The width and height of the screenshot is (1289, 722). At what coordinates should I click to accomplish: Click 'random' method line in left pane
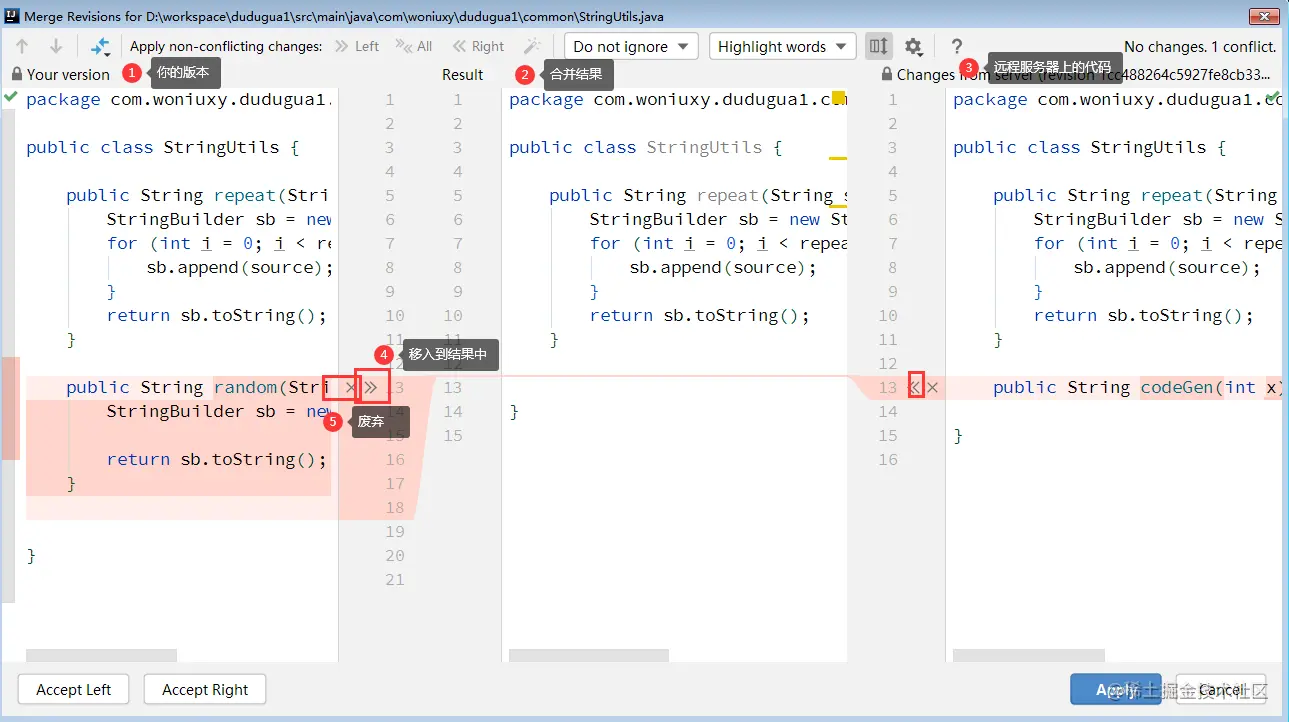tap(198, 387)
